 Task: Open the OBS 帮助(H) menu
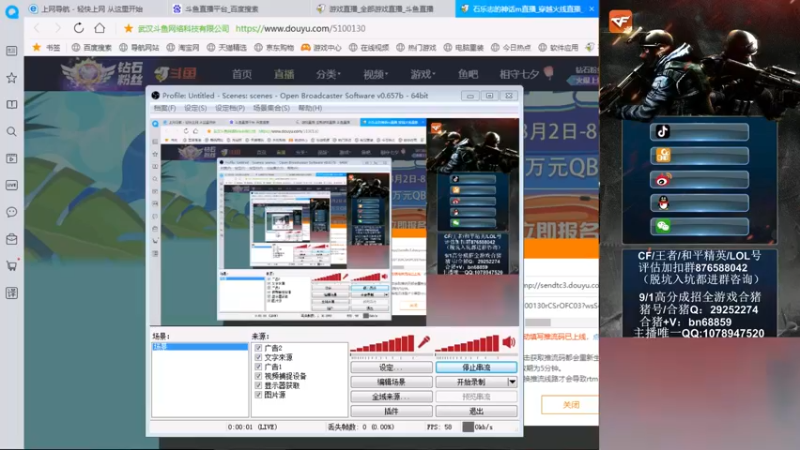click(310, 108)
